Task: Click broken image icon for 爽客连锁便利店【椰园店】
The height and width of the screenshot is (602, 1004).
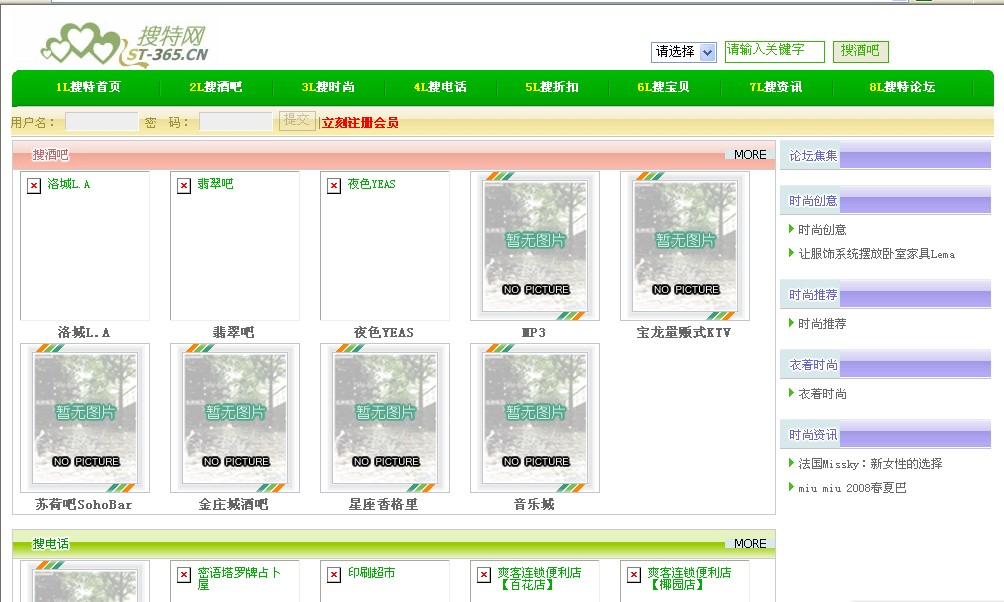Action: pos(634,575)
